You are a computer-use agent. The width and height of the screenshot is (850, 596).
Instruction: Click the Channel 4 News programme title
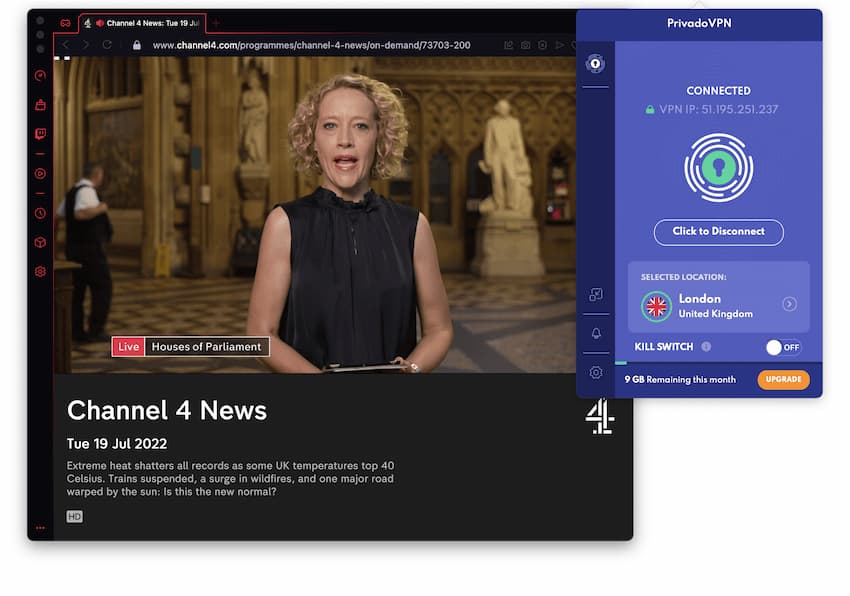click(167, 411)
